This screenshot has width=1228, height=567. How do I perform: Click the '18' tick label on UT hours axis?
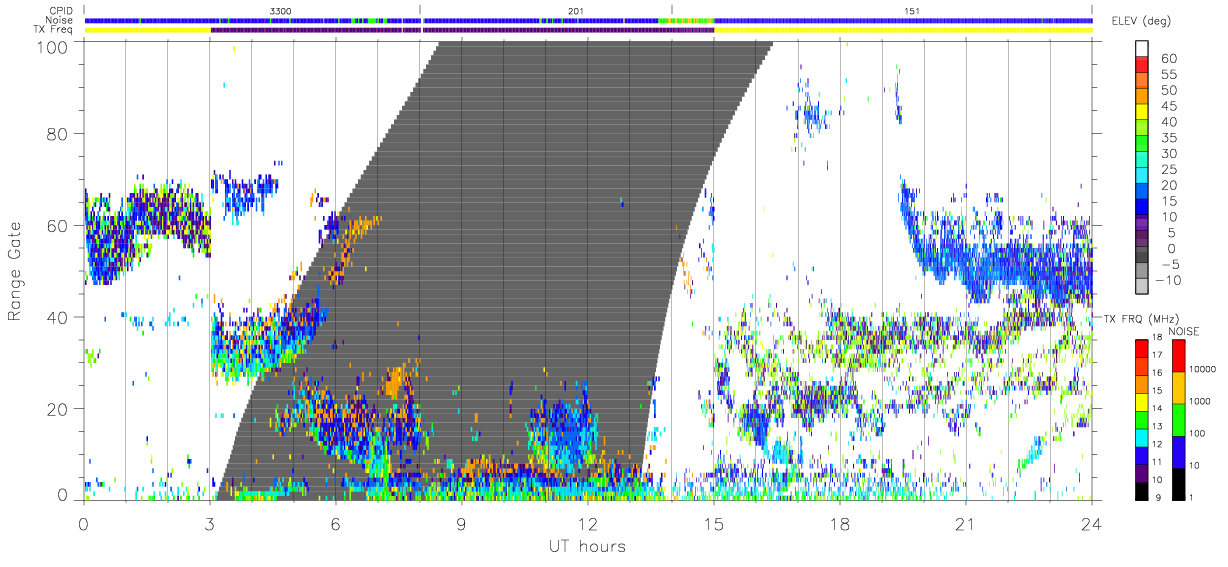(x=840, y=524)
